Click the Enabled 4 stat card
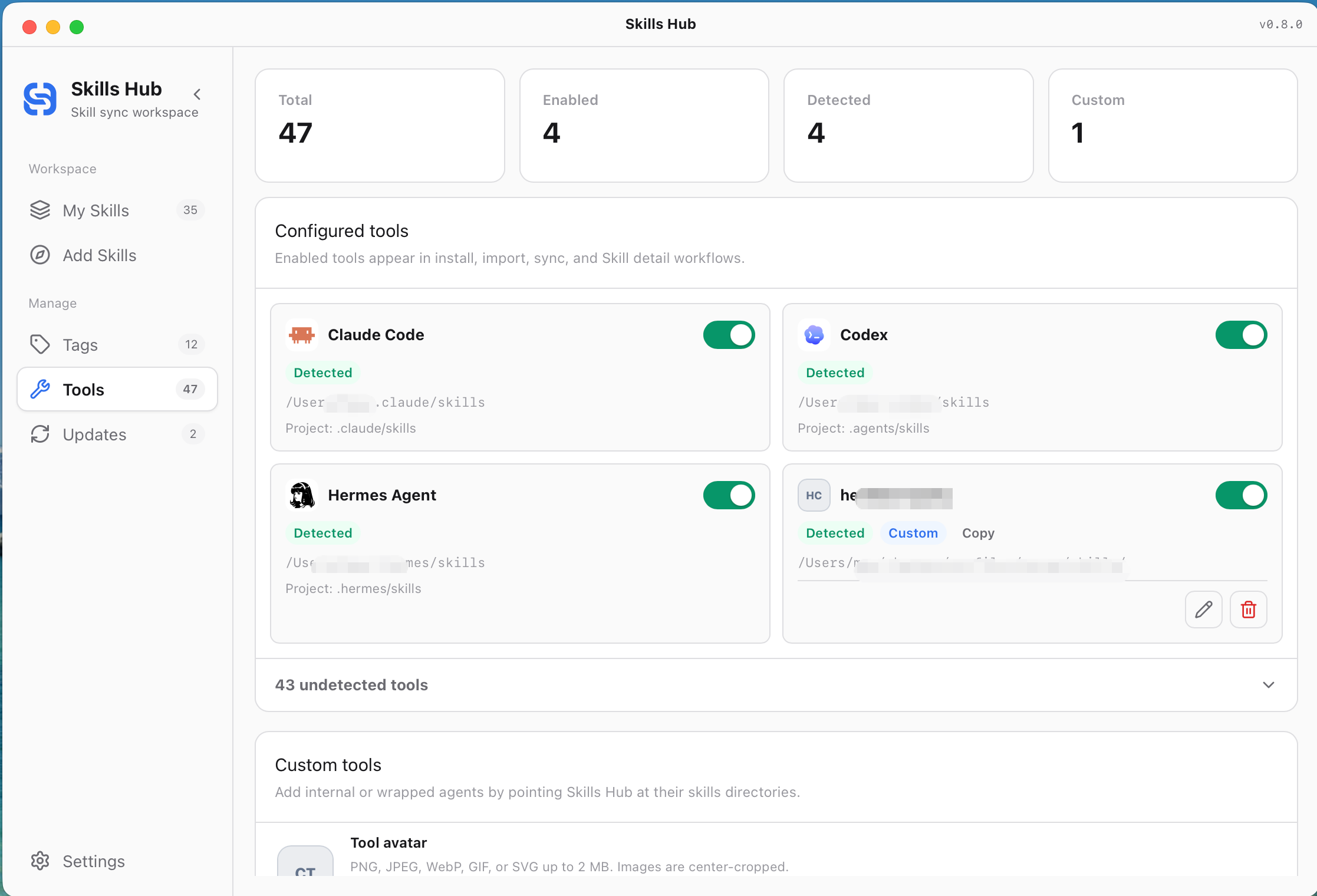This screenshot has height=896, width=1317. pyautogui.click(x=644, y=126)
